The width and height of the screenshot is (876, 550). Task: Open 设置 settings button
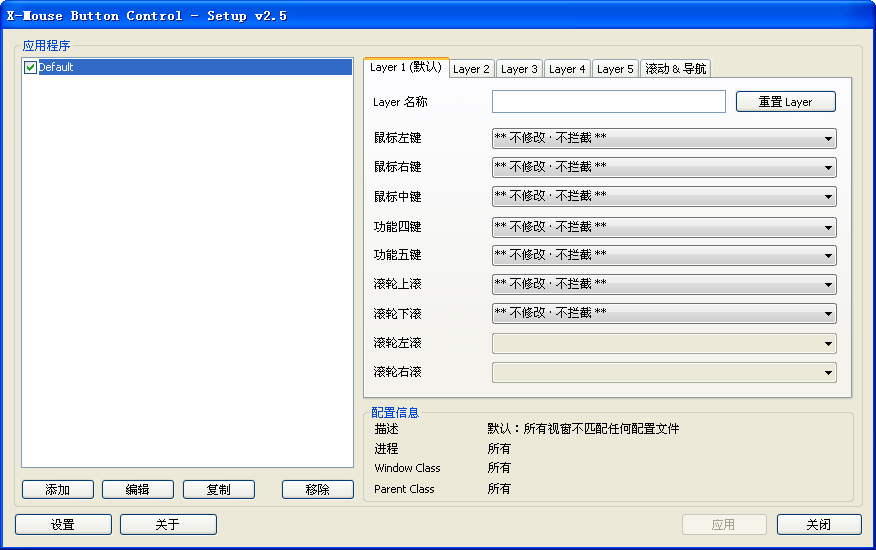[x=63, y=524]
